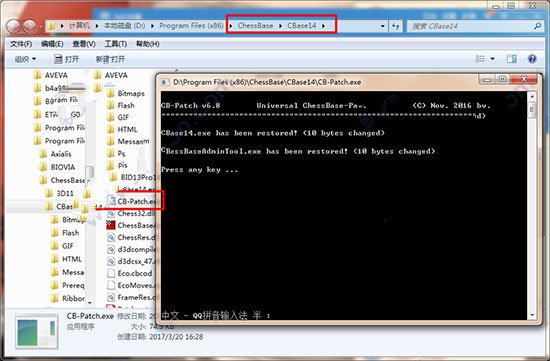Click the CB-Patch.exe preview thumbnail in details pane
This screenshot has height=361, width=550.
point(37,331)
